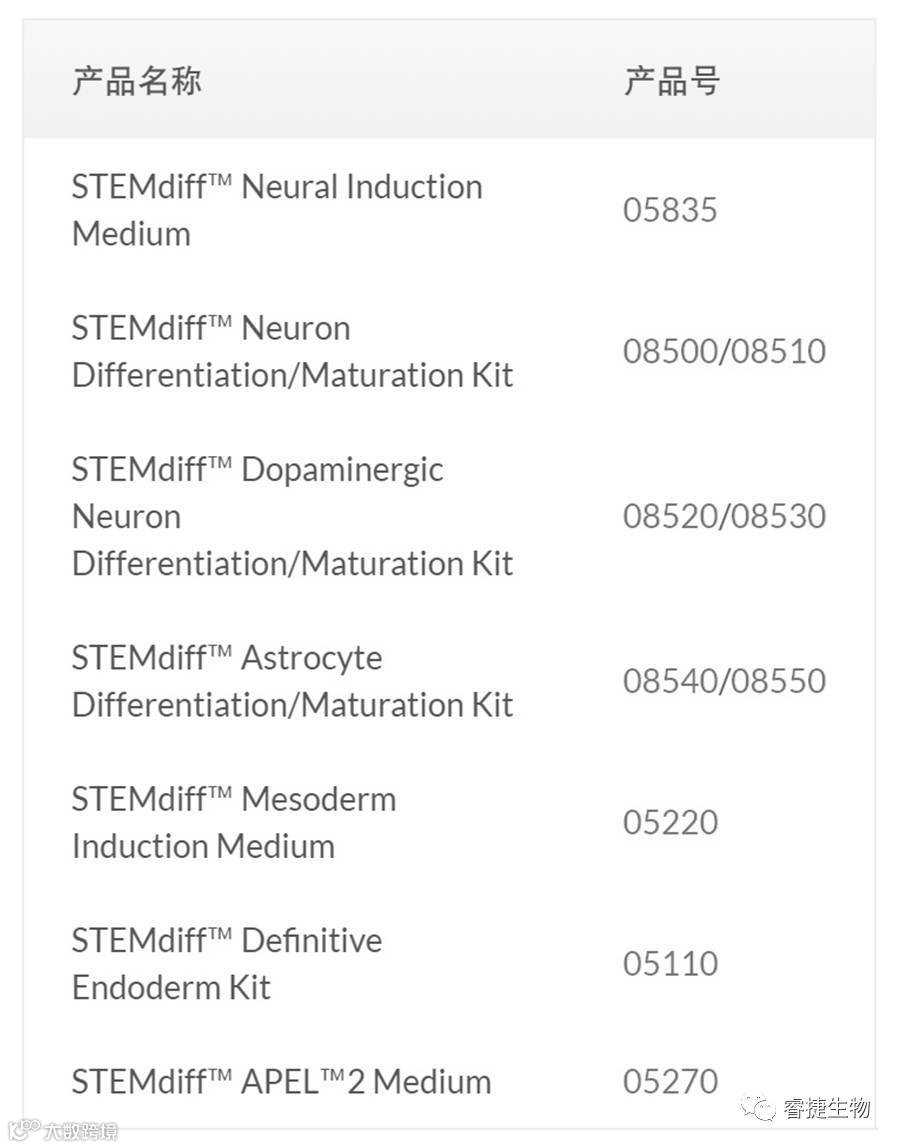This screenshot has width=900, height=1148.
Task: Click product number 05270
Action: point(670,1081)
